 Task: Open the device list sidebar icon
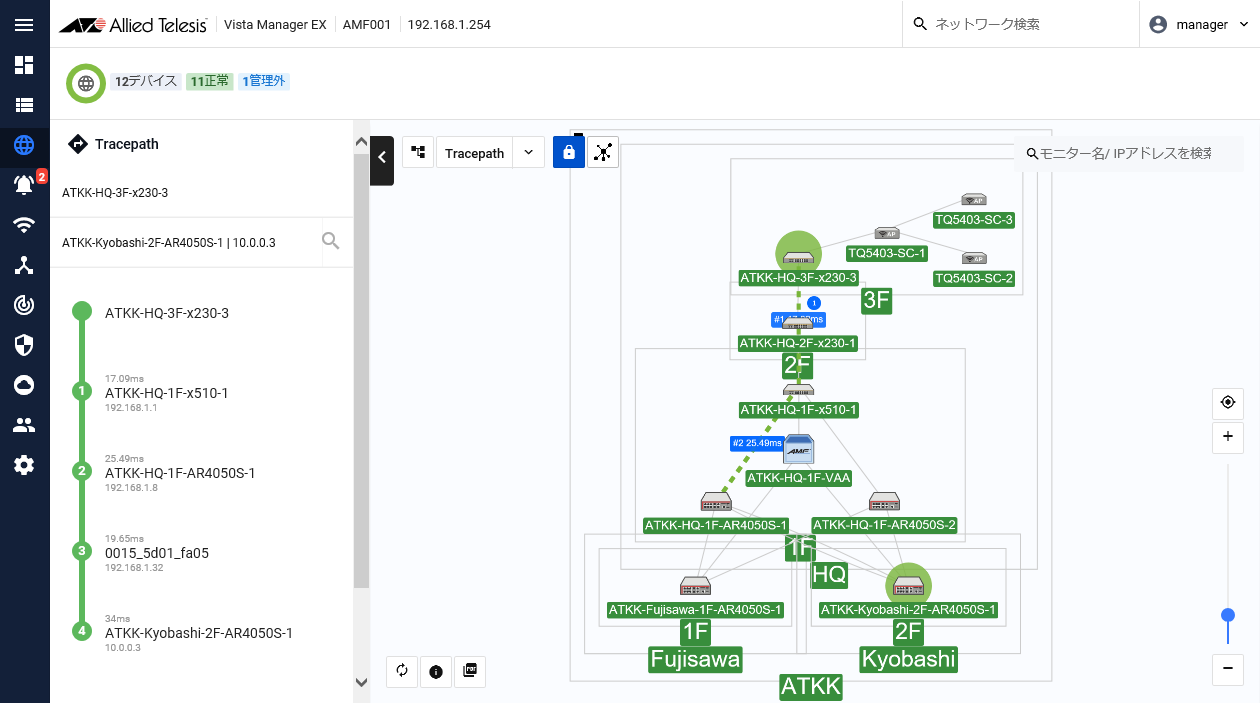point(24,105)
